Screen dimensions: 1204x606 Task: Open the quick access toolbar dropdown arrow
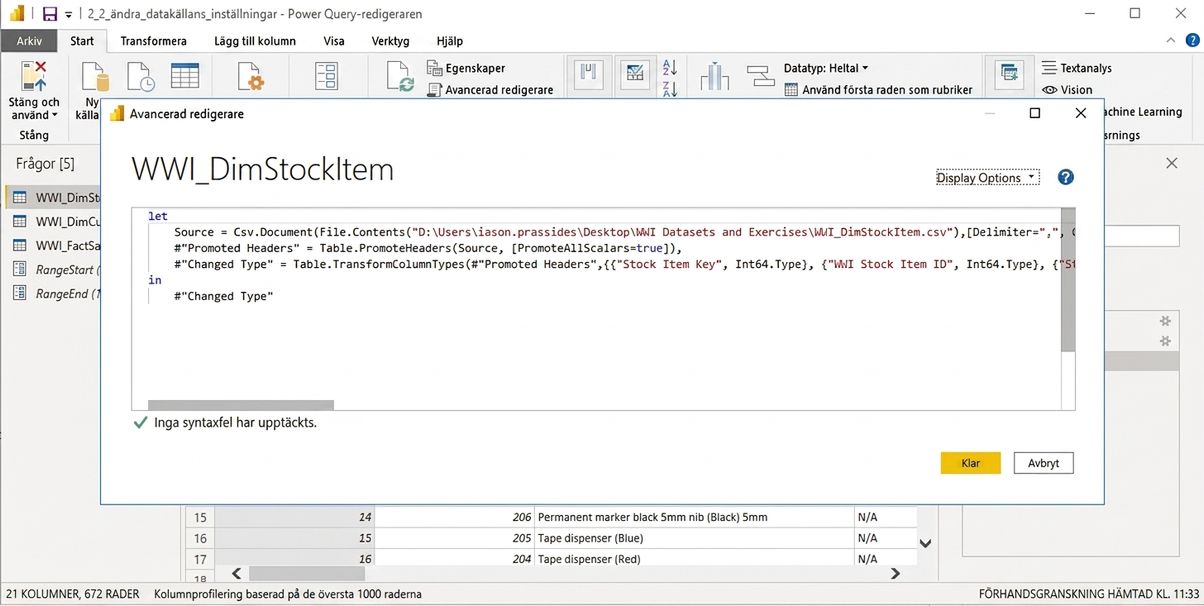(68, 15)
